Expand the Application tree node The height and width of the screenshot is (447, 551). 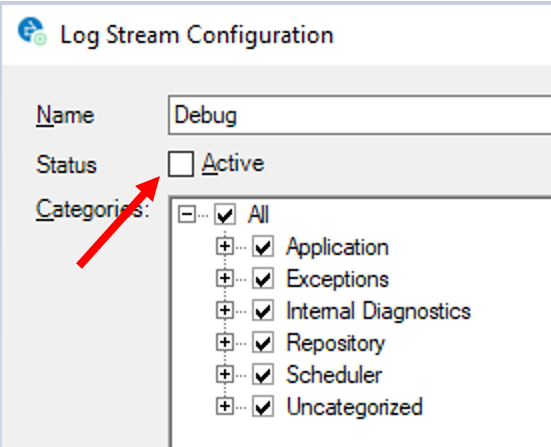pos(225,247)
